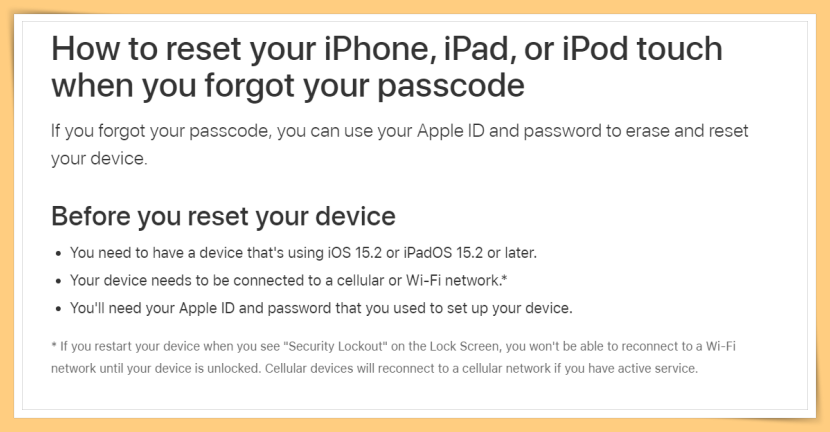
Task: Click the bullet about Apple ID and password
Action: click(321, 308)
